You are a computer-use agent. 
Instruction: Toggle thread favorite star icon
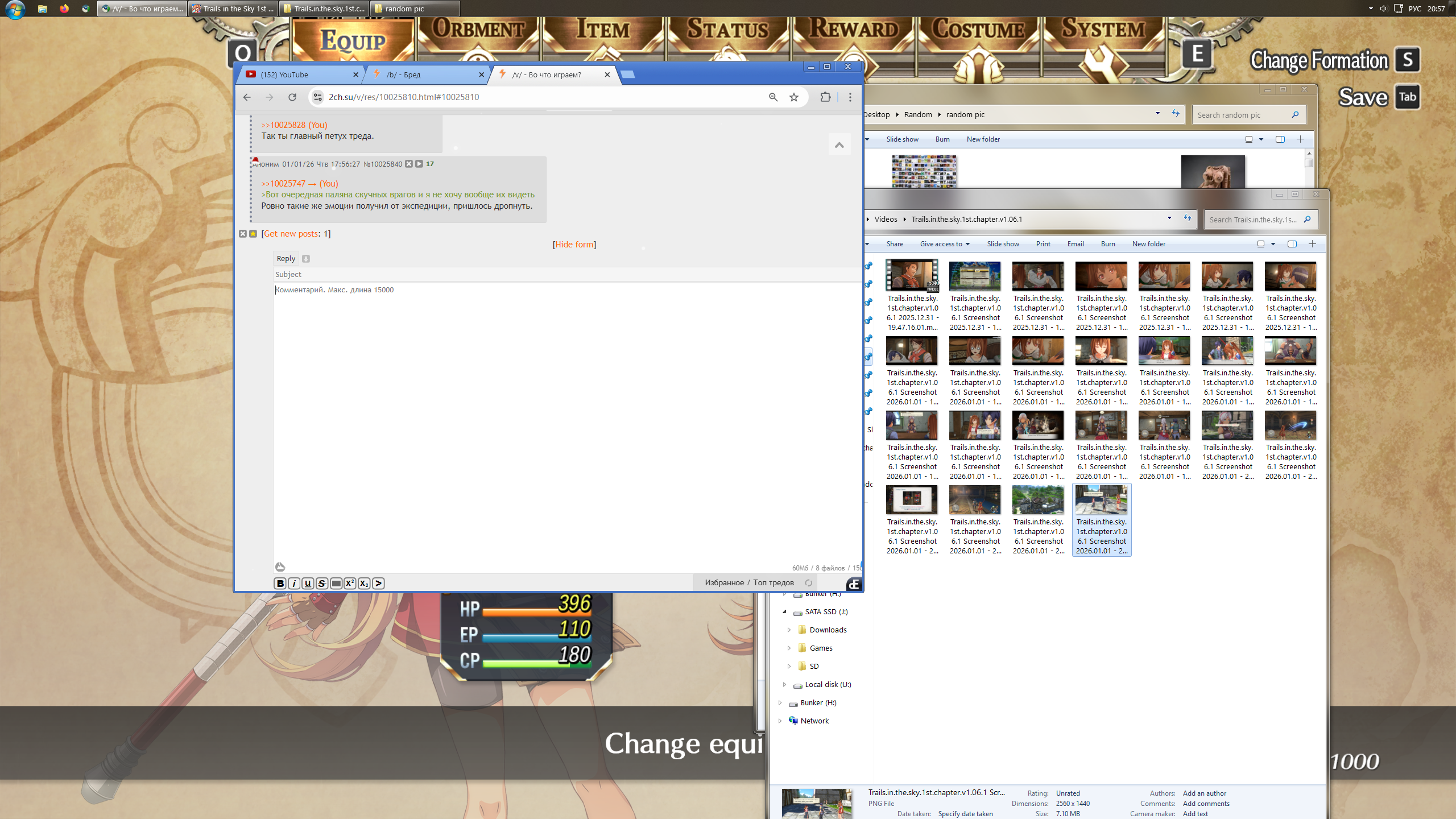point(253,234)
